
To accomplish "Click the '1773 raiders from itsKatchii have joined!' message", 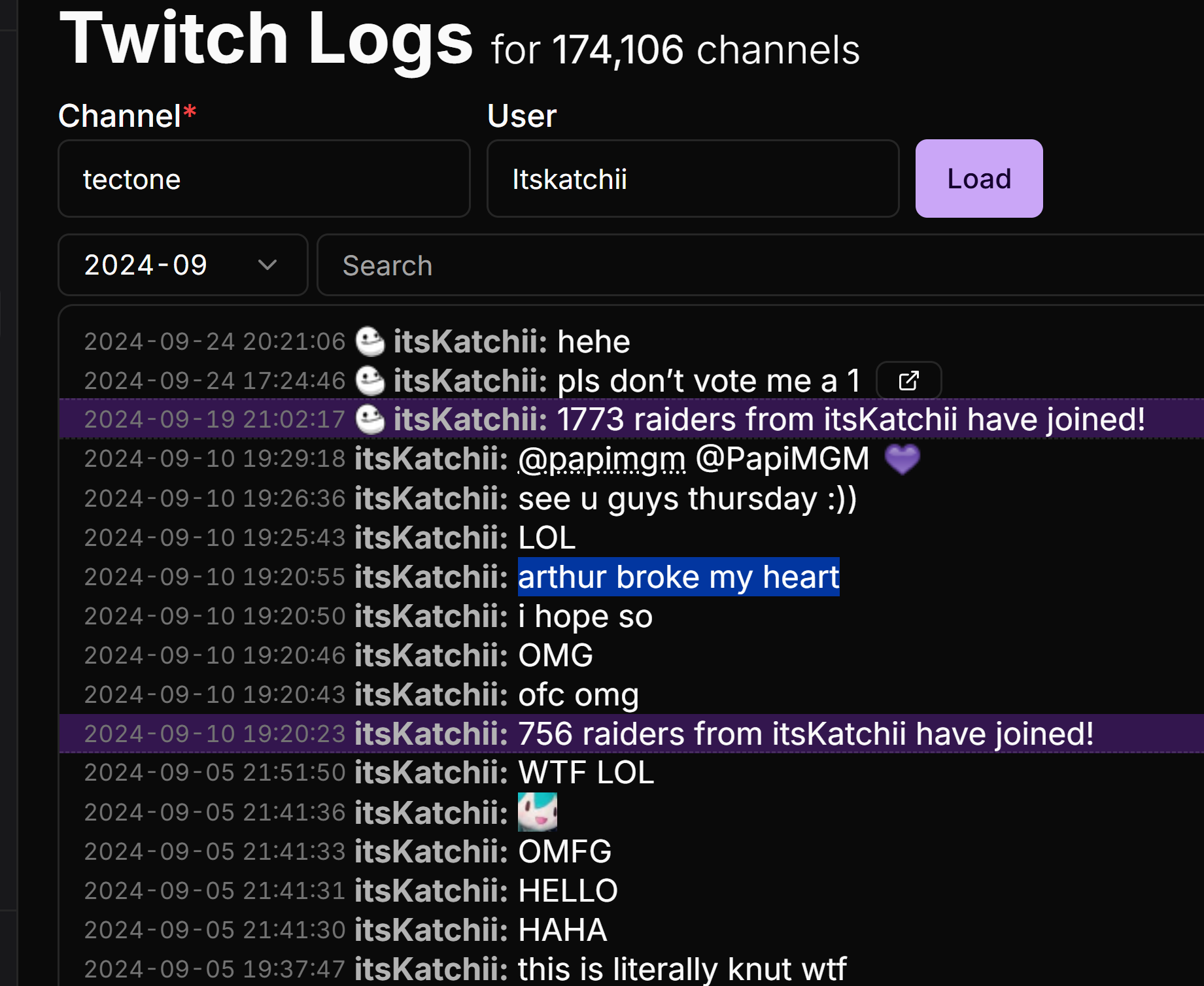I will coord(851,419).
